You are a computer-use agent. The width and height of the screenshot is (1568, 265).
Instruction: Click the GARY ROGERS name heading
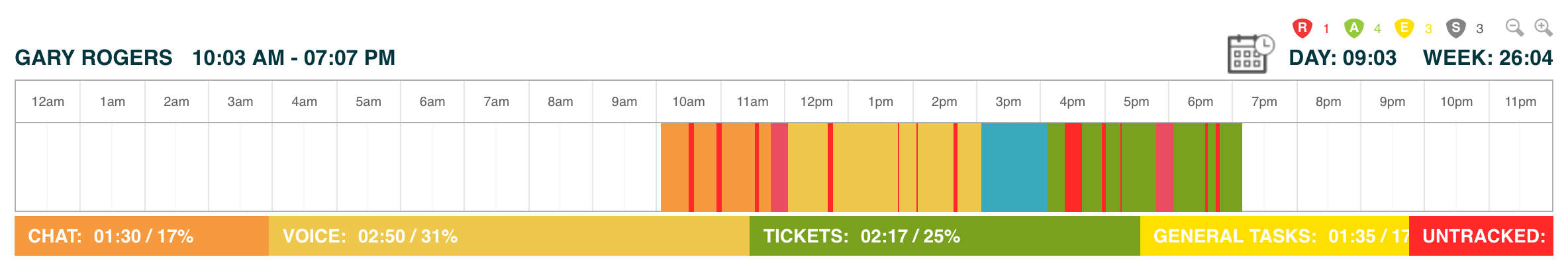point(93,58)
